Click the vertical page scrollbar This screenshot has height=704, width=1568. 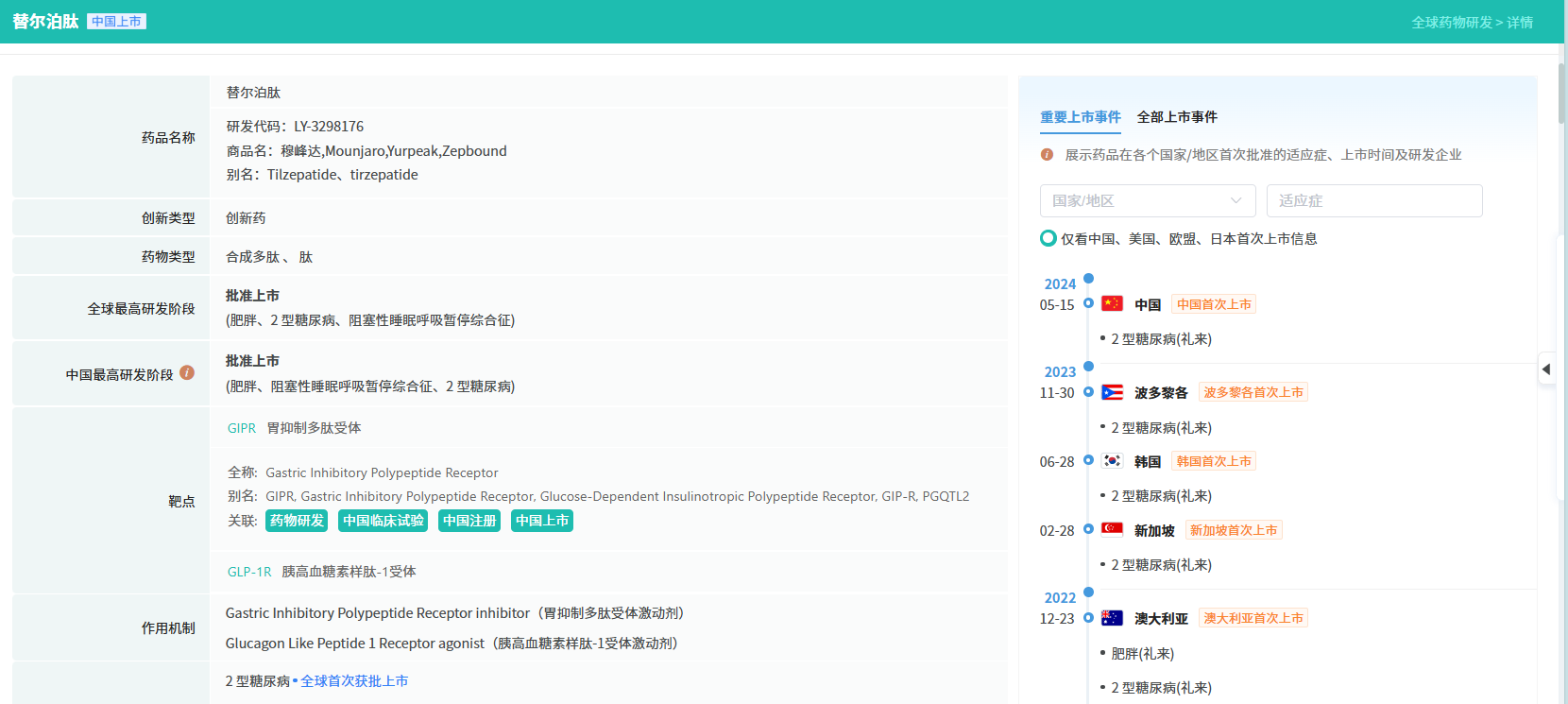[1560, 94]
